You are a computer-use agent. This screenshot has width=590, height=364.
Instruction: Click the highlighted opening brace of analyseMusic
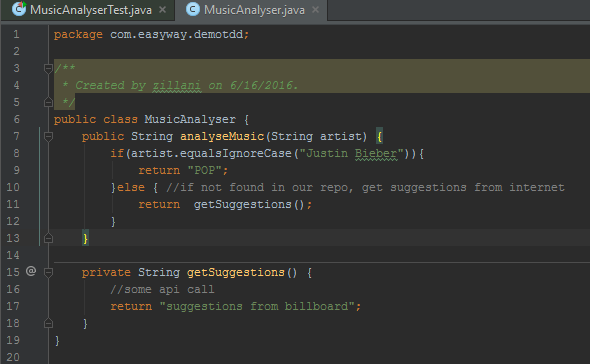(380, 136)
